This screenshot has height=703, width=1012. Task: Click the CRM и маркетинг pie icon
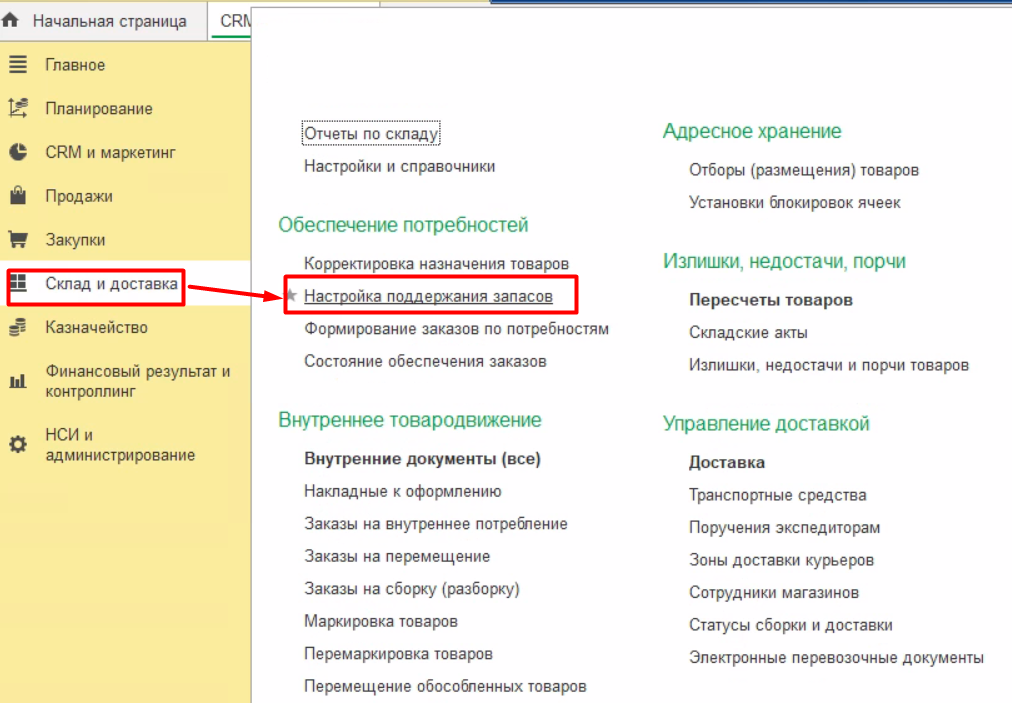pos(17,153)
